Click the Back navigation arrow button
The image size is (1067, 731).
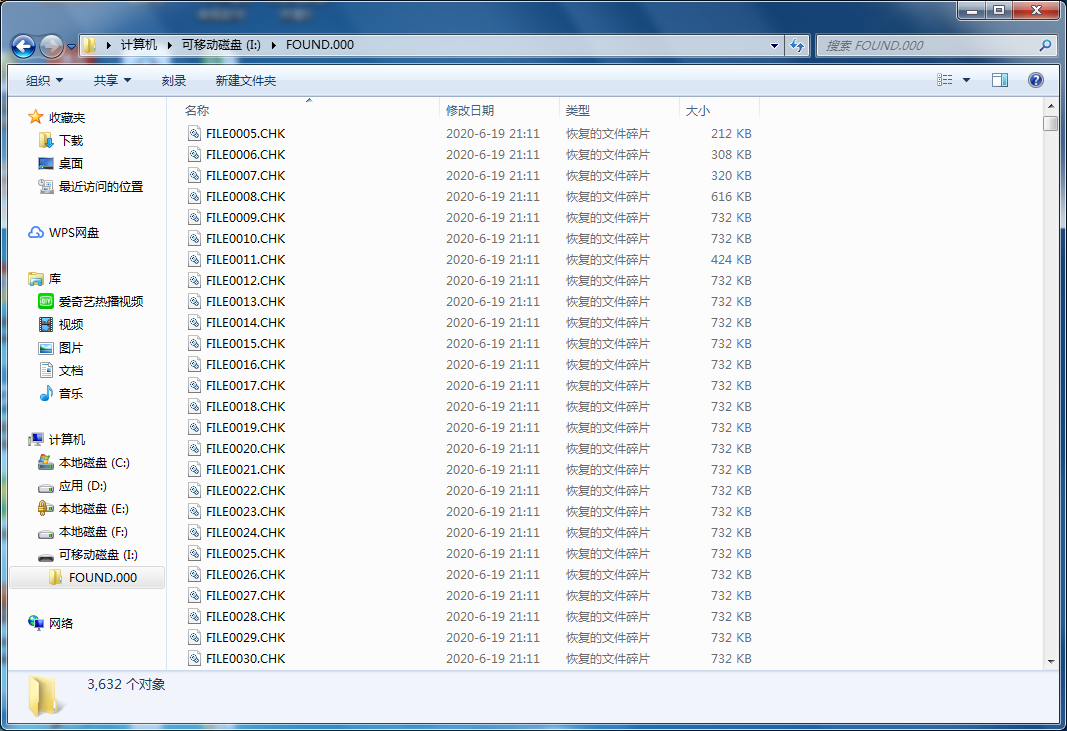(x=23, y=46)
